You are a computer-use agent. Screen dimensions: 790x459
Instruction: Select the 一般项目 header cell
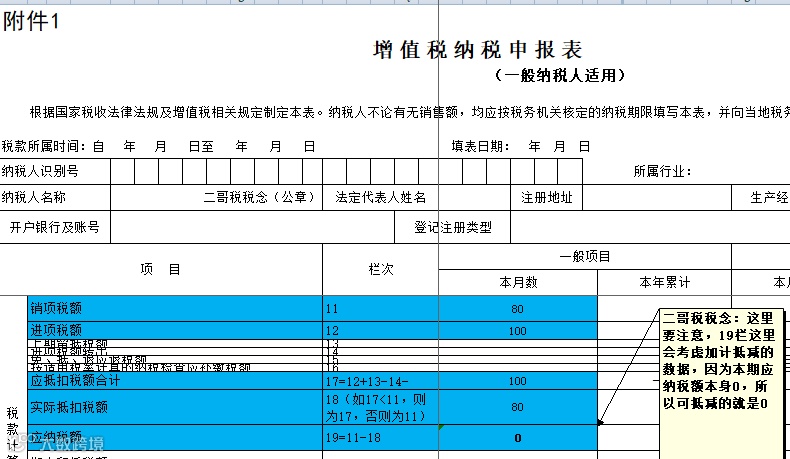(585, 256)
